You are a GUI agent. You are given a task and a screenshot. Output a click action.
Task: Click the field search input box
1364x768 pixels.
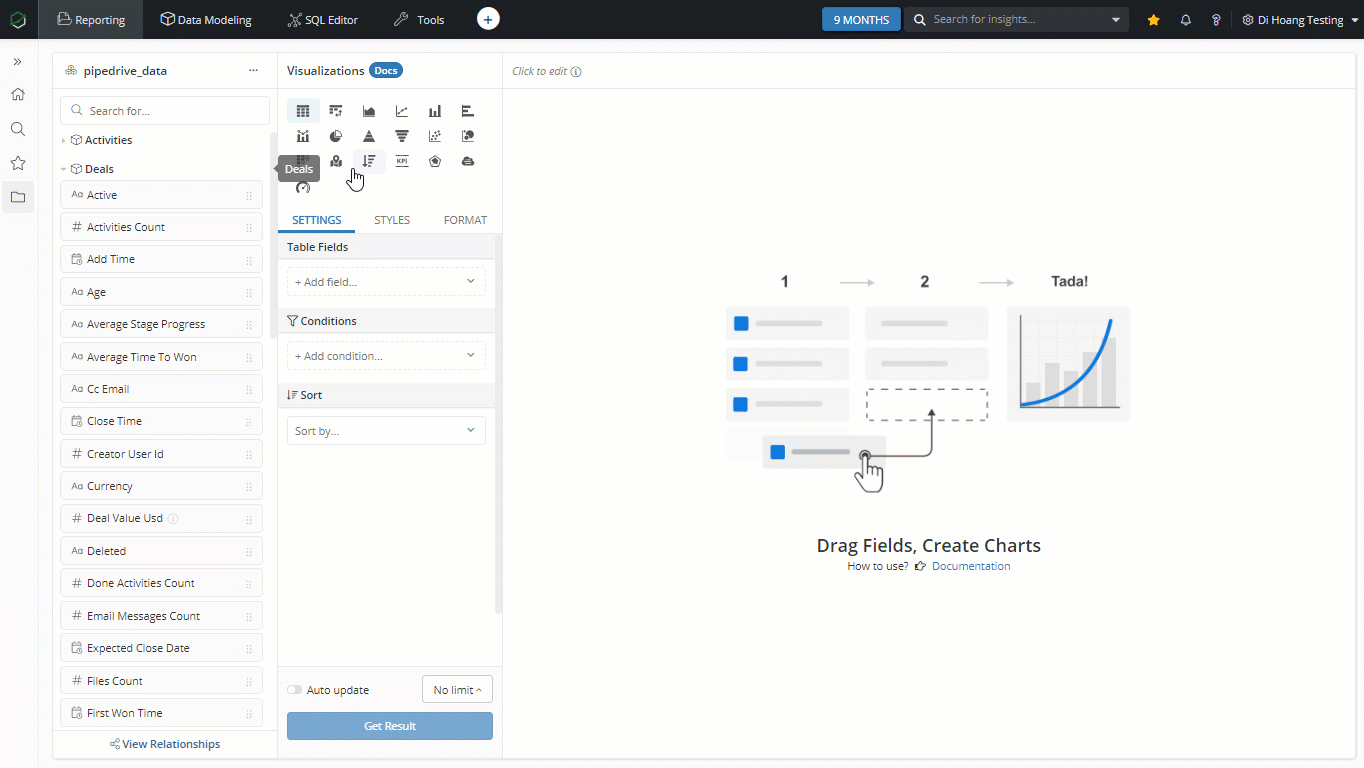point(165,111)
